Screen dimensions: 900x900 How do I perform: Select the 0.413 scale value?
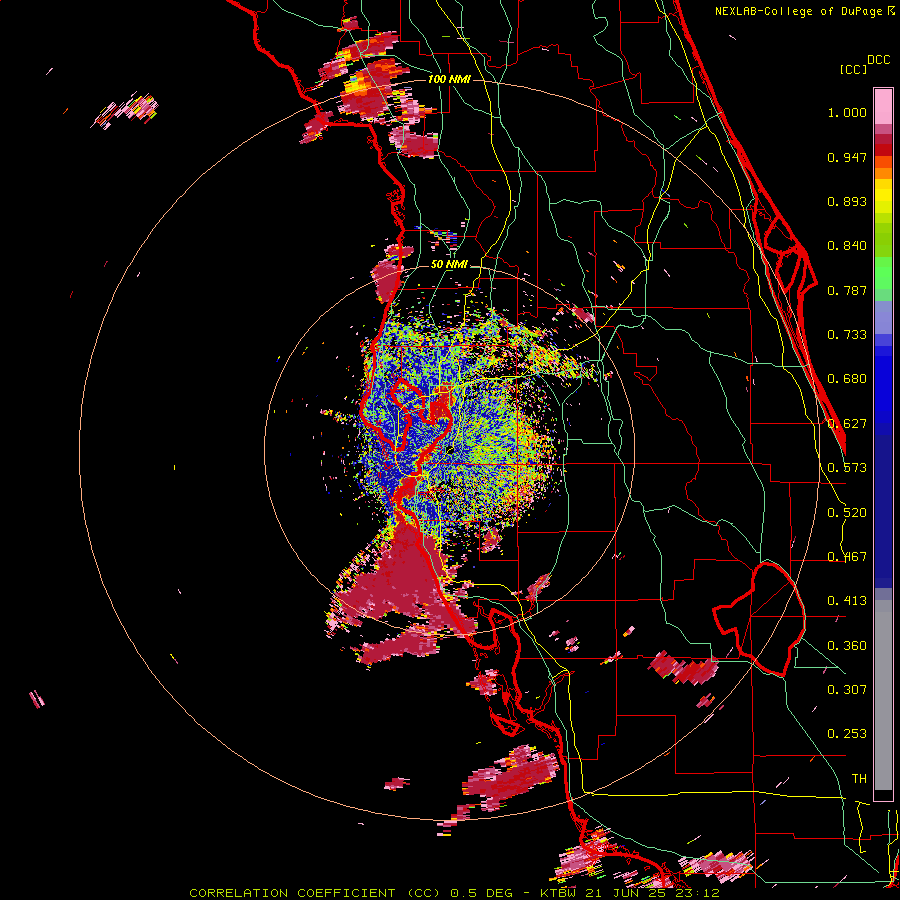(x=847, y=601)
